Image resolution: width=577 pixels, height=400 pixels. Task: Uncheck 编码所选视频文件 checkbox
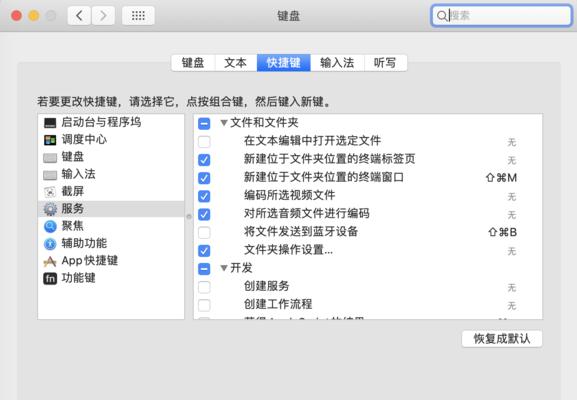tap(204, 196)
